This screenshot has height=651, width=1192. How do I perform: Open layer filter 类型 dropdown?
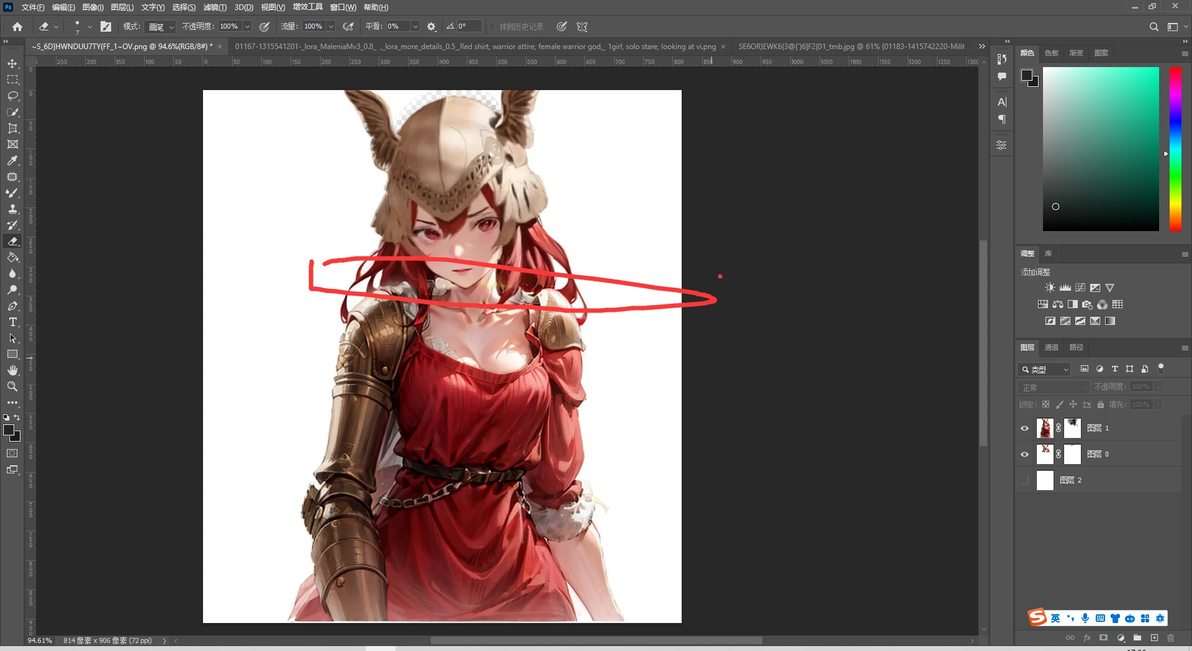(1045, 369)
